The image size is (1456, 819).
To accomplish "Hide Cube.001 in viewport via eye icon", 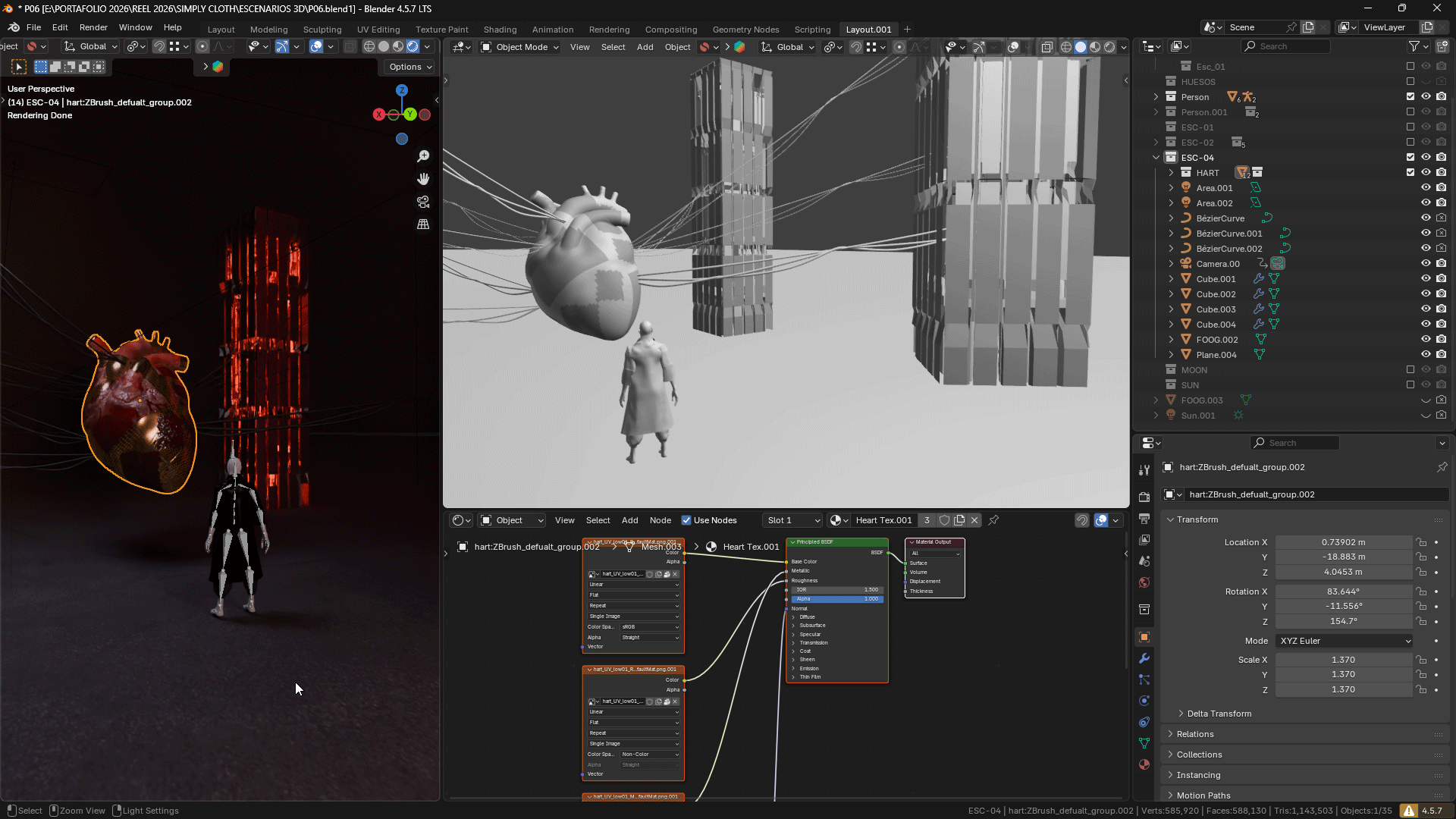I will [x=1426, y=278].
